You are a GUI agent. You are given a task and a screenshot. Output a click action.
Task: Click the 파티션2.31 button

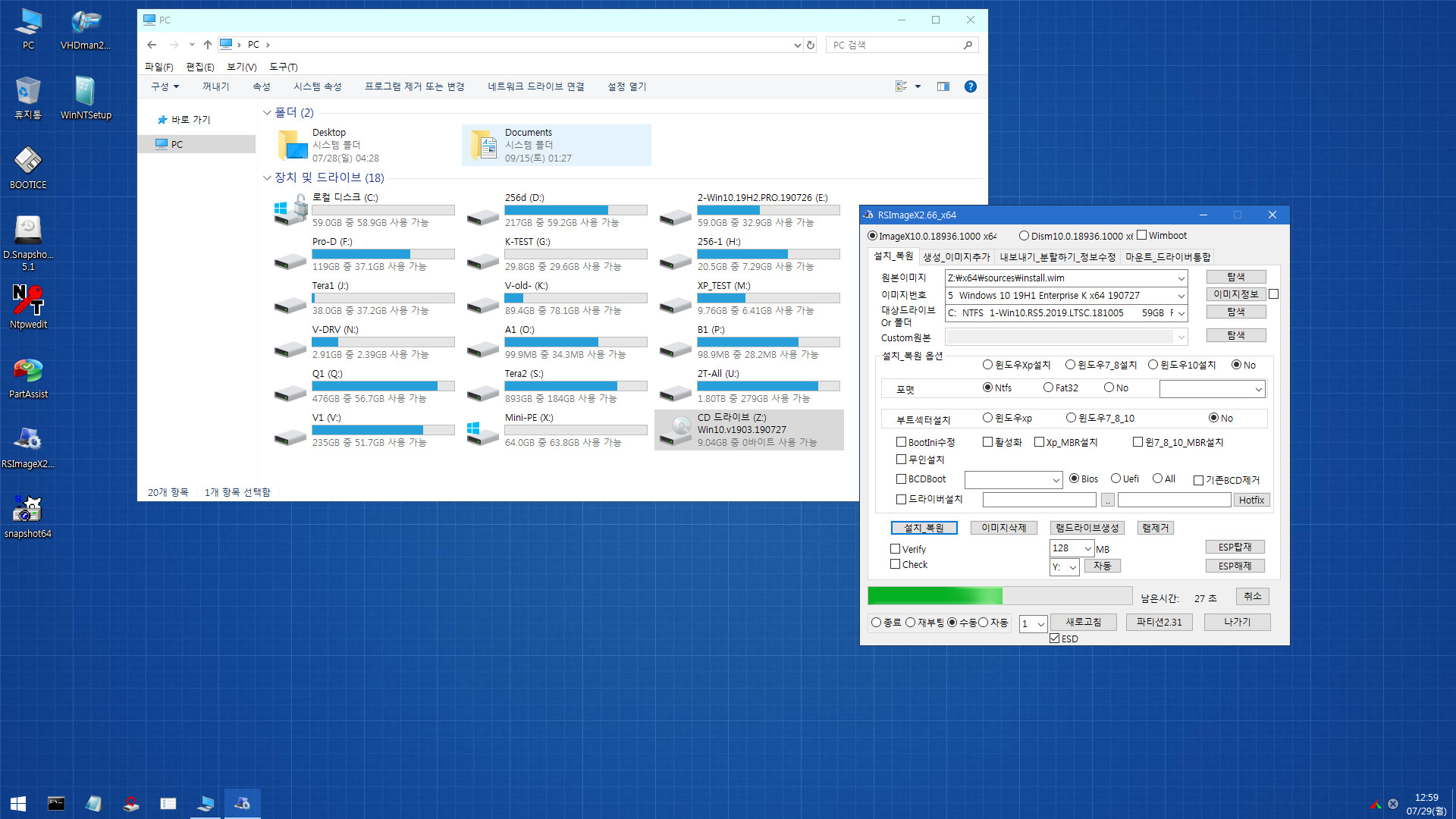coord(1159,622)
